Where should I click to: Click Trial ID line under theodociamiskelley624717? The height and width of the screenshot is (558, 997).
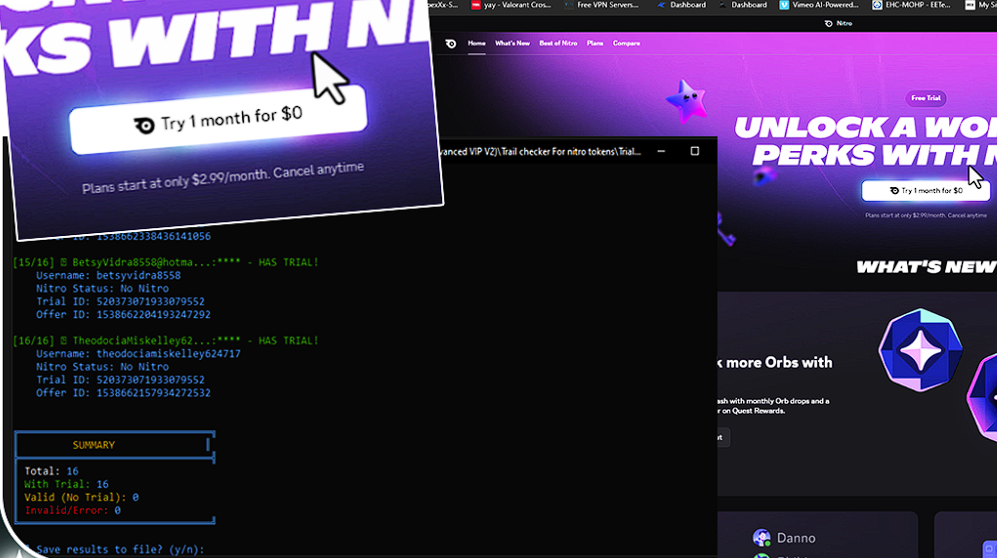pyautogui.click(x=120, y=380)
